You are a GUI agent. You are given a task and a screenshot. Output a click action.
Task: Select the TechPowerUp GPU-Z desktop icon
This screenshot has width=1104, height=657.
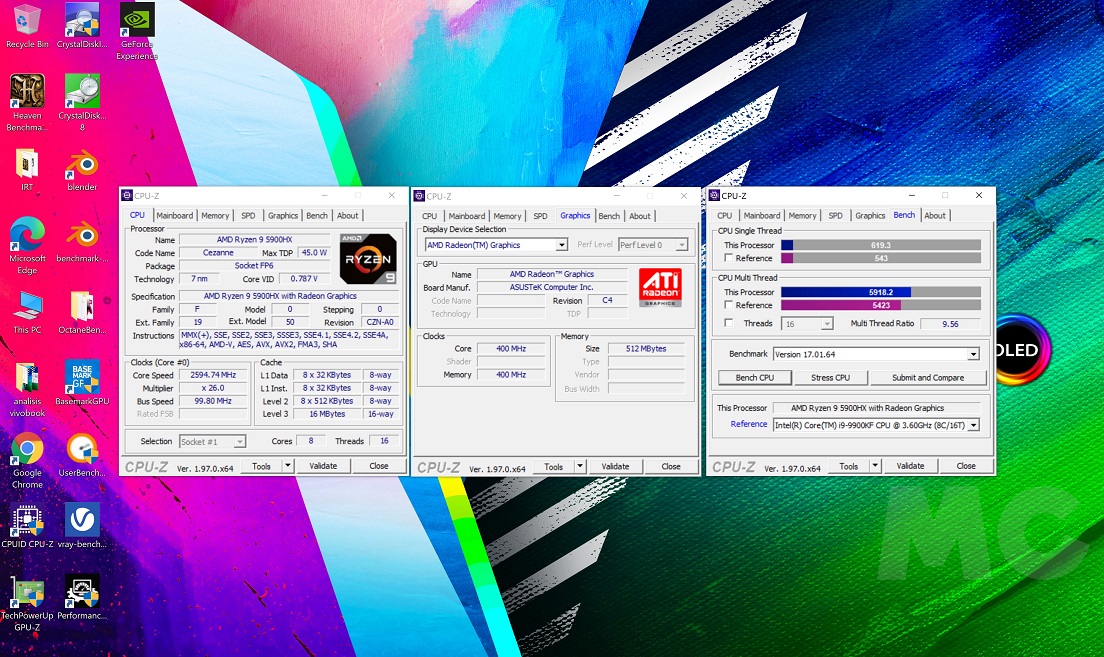(27, 593)
